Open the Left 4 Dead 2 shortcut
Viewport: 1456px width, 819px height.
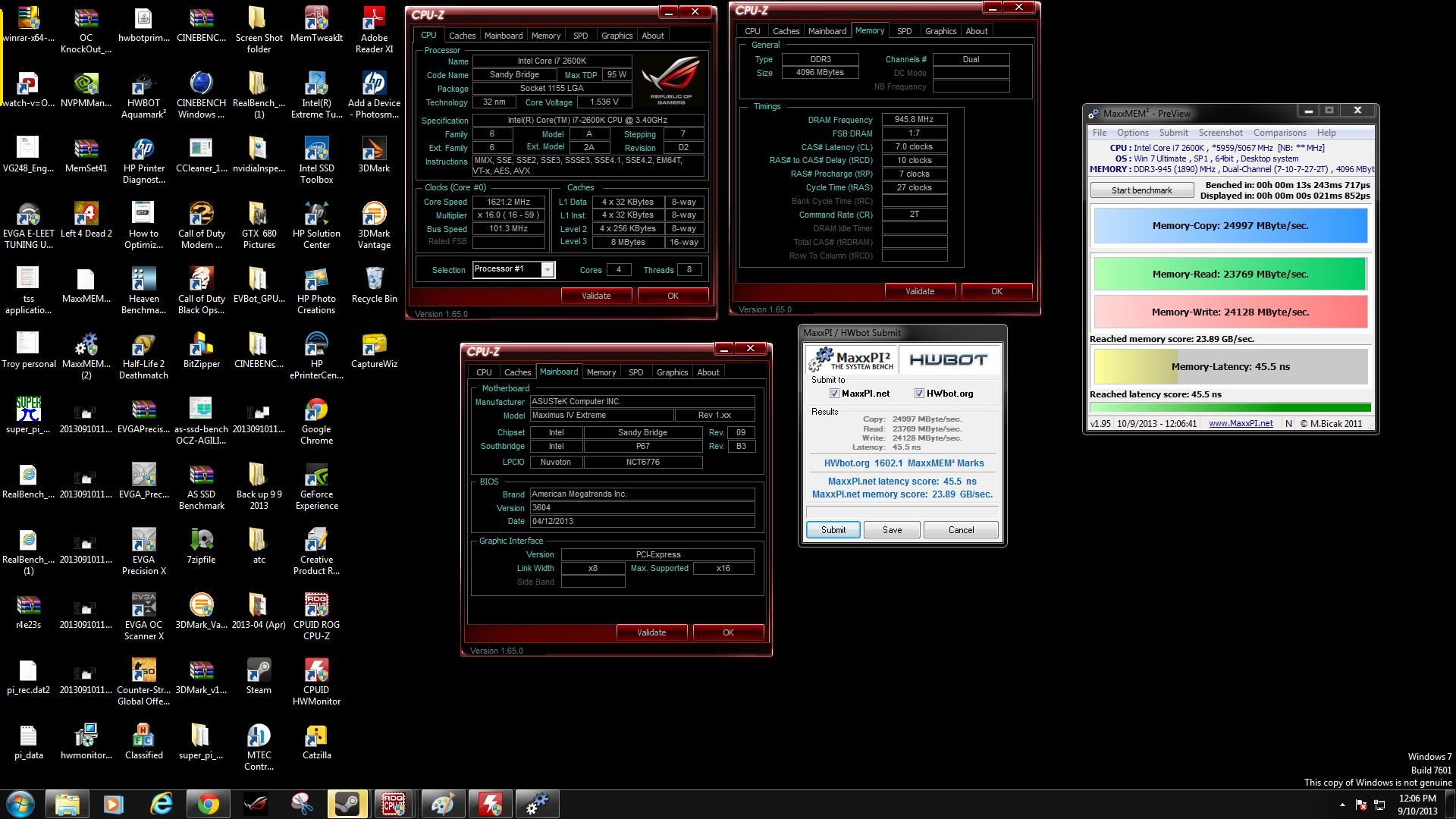click(86, 220)
